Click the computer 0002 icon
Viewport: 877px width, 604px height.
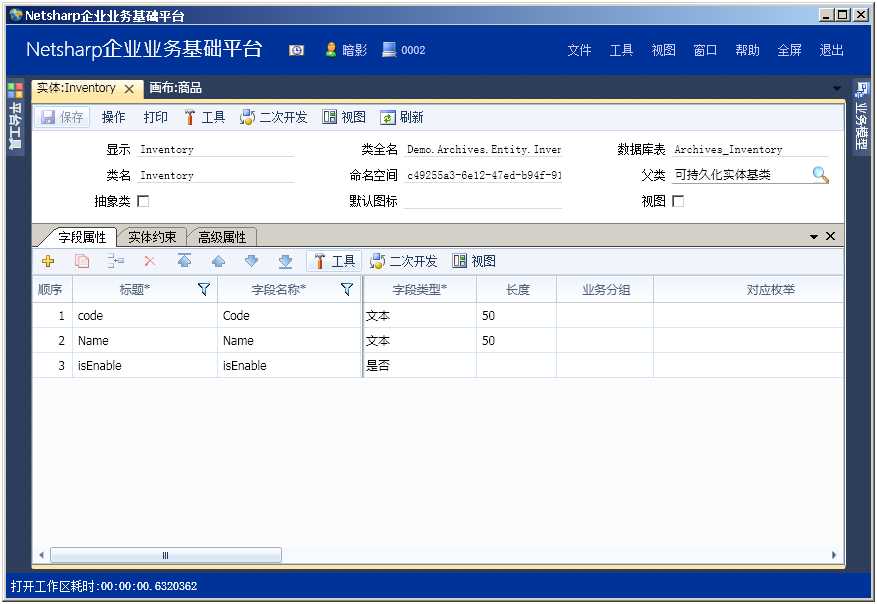[389, 50]
